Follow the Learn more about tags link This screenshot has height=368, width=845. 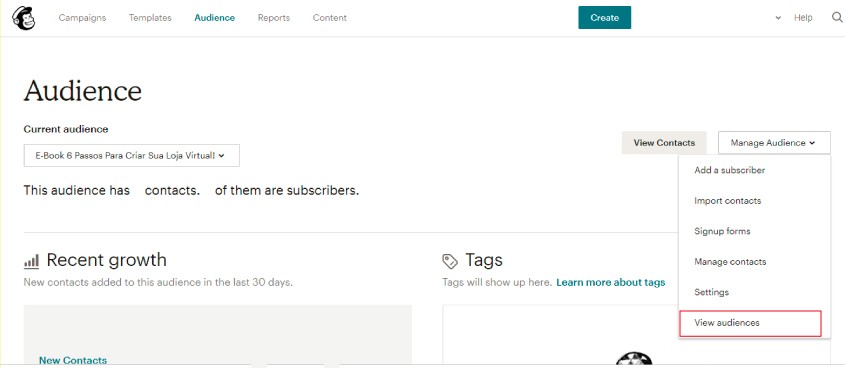tap(611, 282)
